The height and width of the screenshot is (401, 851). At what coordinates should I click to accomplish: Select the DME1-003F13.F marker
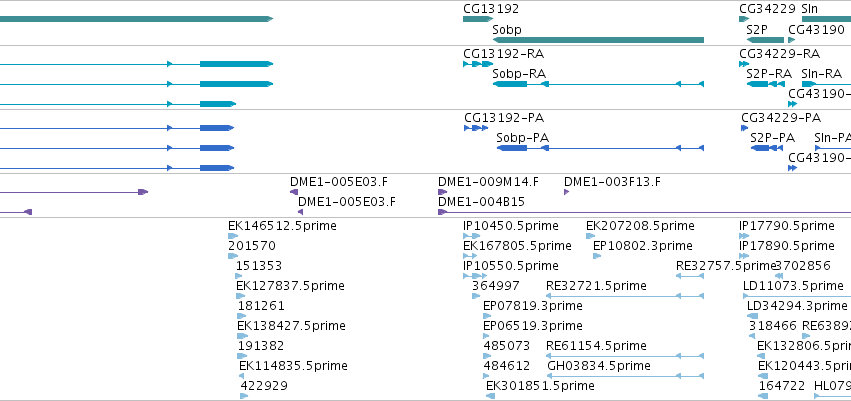click(567, 192)
